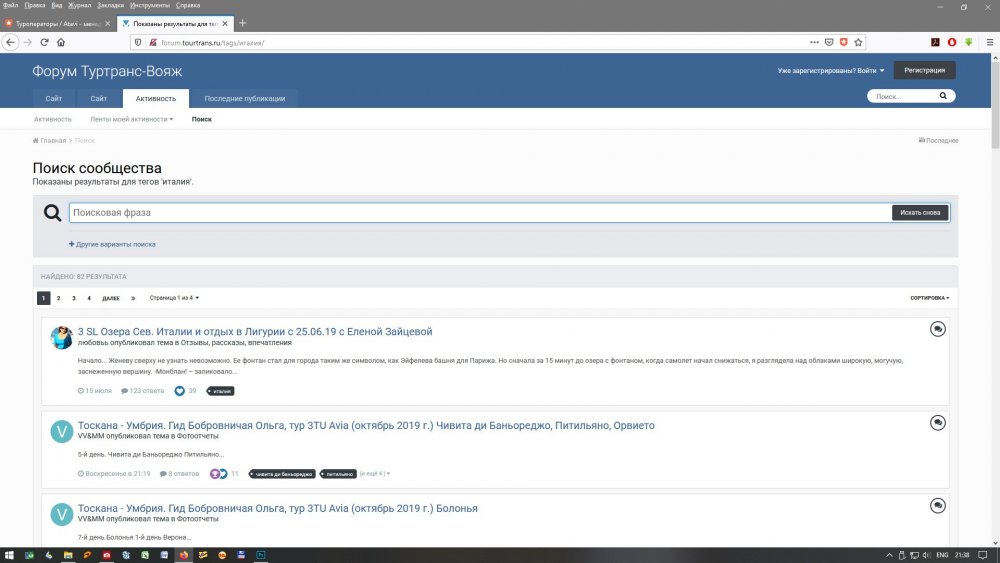
Task: Expand 'Другие варианты поиска' options
Action: click(x=112, y=244)
